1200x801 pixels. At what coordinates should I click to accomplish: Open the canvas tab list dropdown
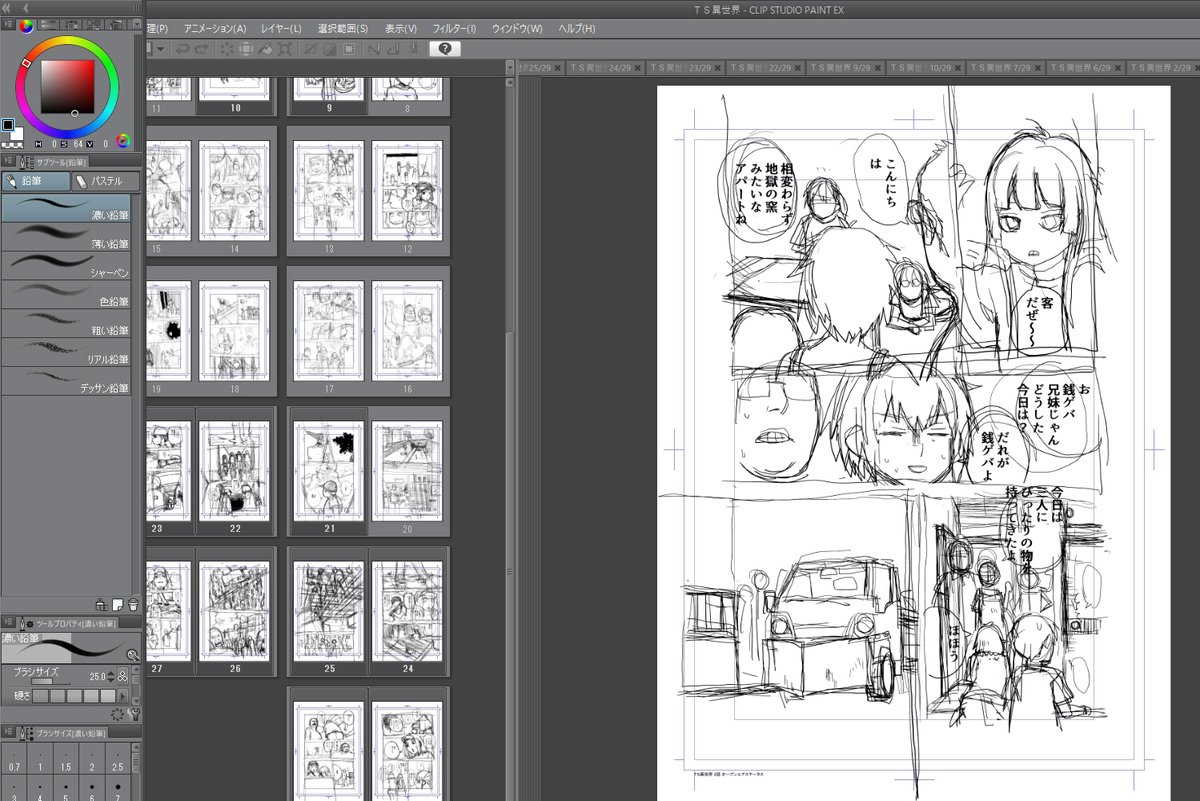[x=511, y=67]
